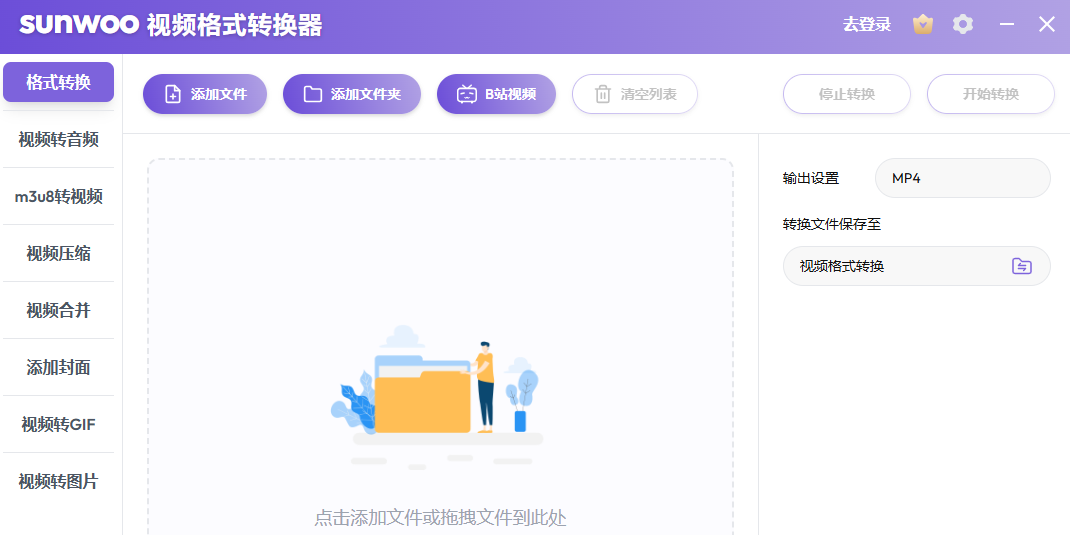
Task: Switch to the 视频转GIF tab
Action: pos(58,424)
